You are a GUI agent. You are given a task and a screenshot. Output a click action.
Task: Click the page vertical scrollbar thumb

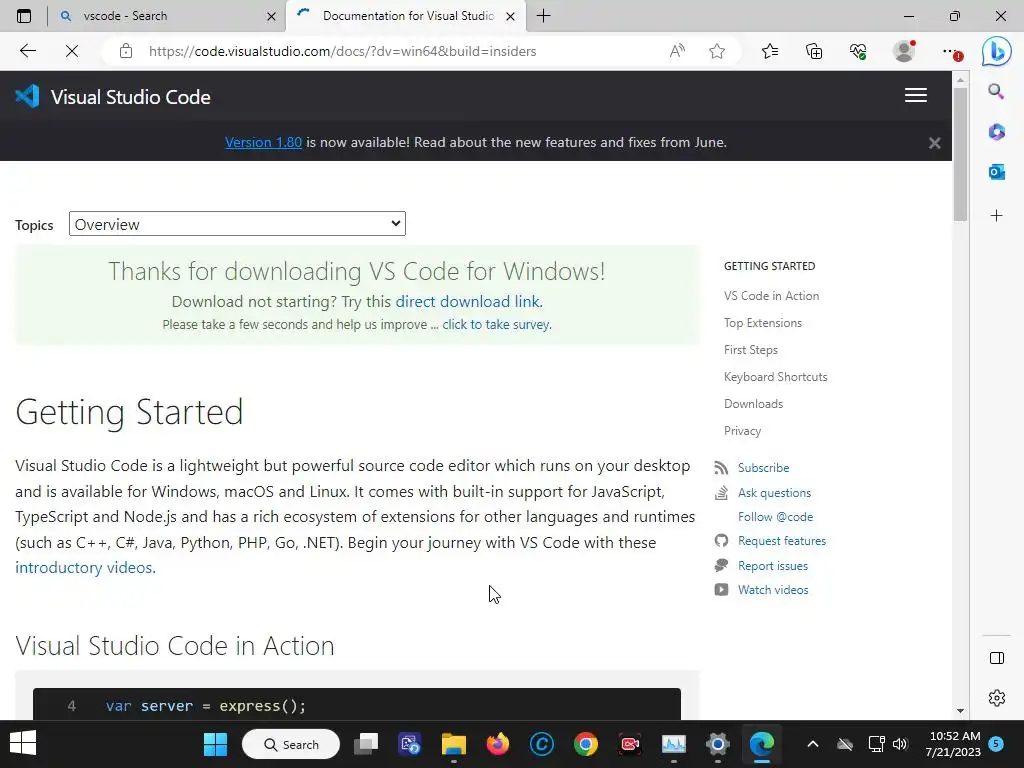click(x=960, y=153)
